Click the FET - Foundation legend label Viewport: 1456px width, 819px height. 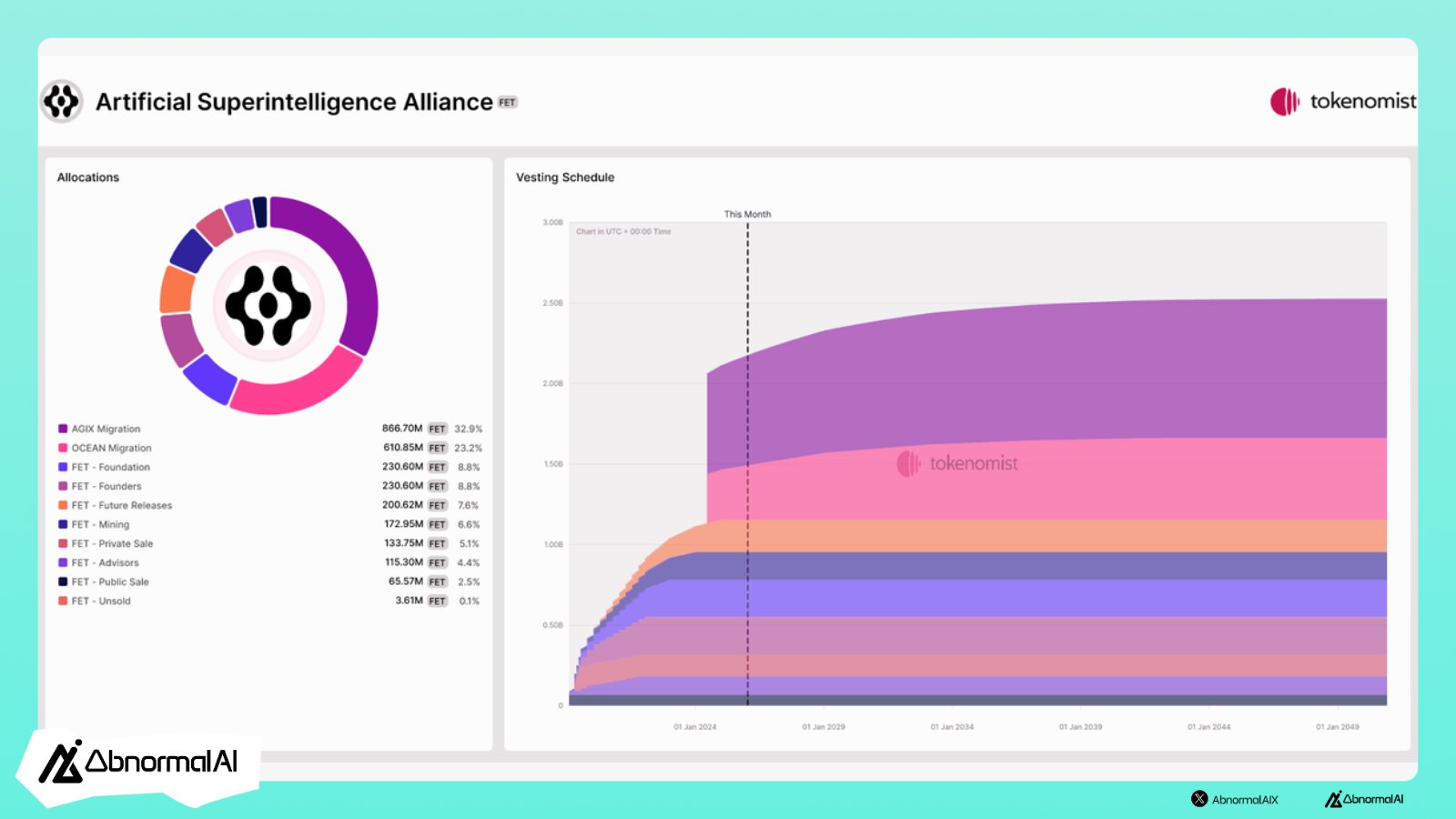click(111, 467)
